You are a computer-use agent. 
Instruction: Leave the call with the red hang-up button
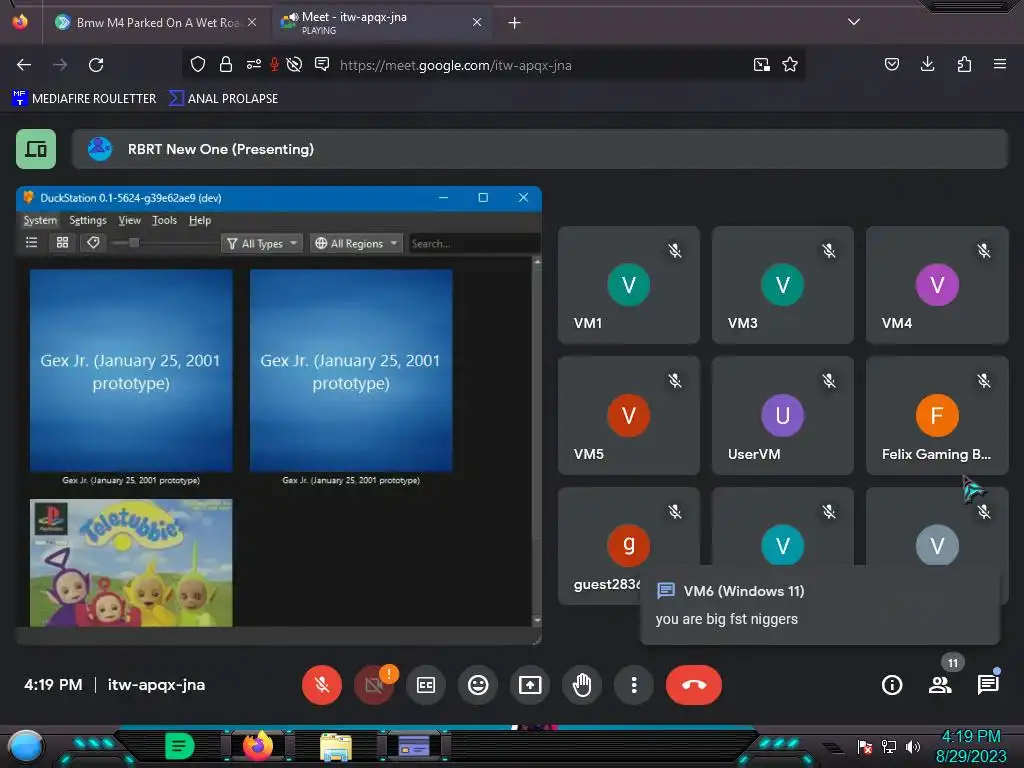click(694, 685)
